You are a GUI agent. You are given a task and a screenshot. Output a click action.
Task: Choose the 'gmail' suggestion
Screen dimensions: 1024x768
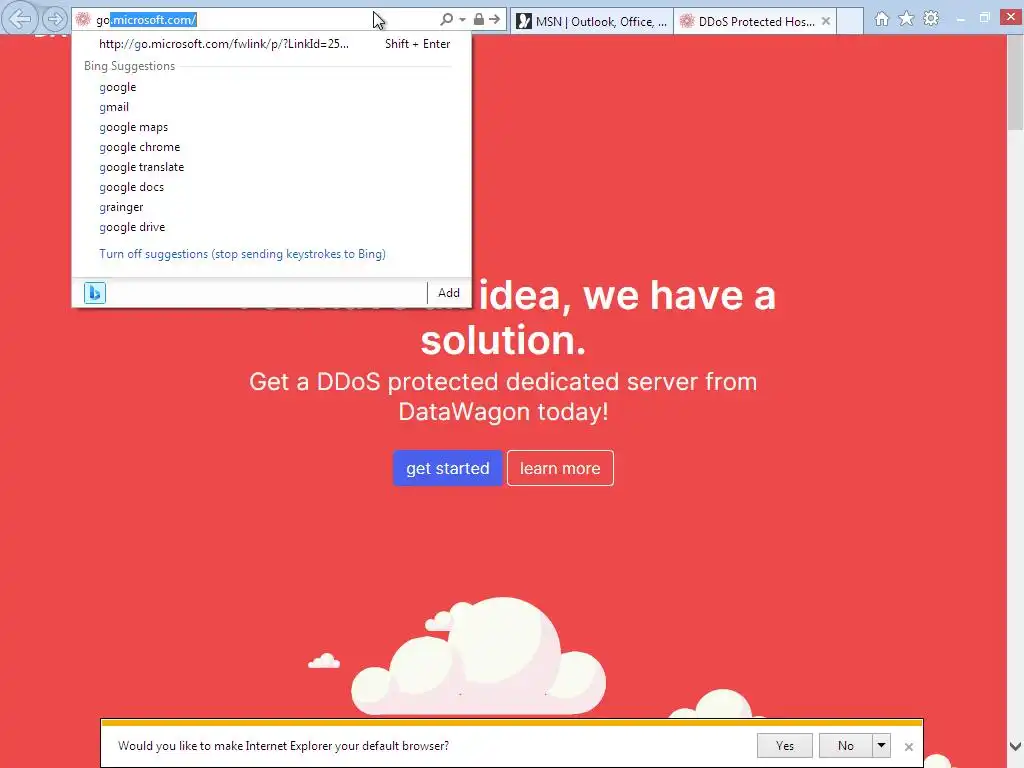point(271,107)
